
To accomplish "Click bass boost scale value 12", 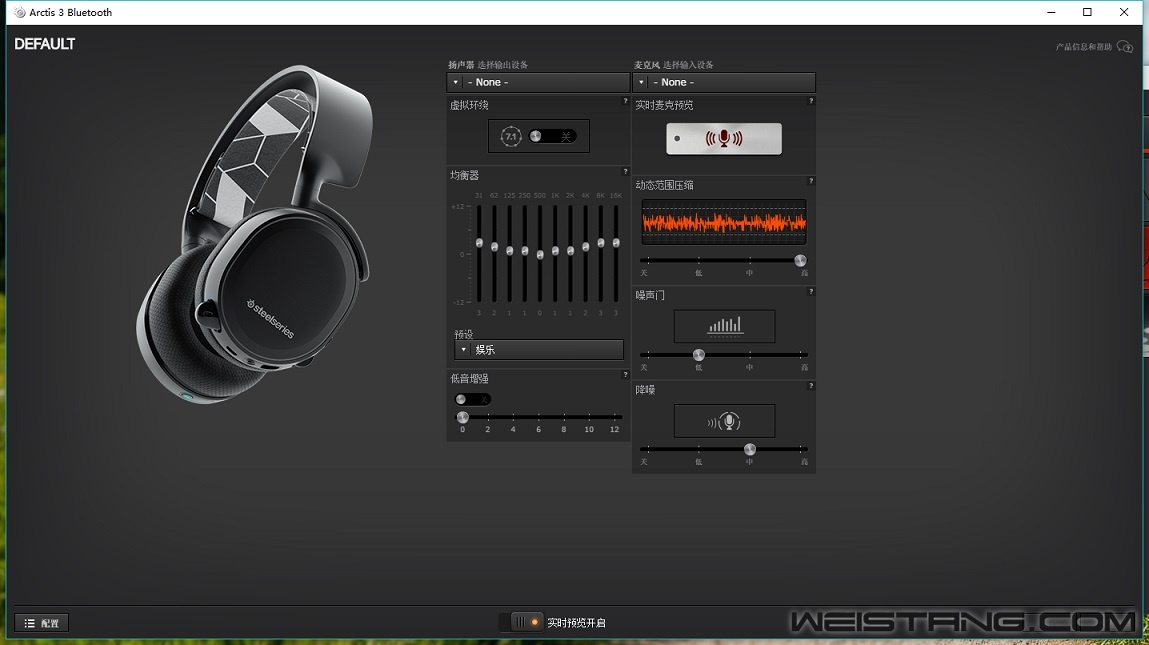I will point(614,430).
